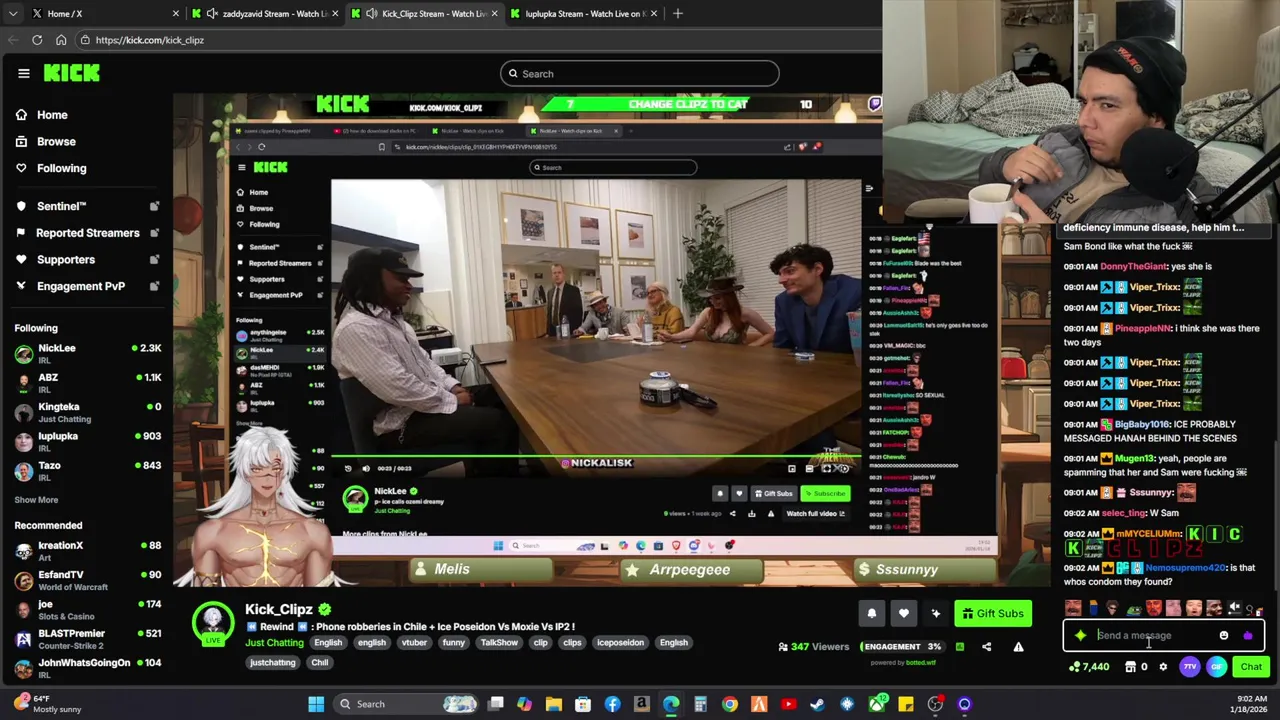The image size is (1280, 720).
Task: Open chat settings gear icon
Action: [x=1163, y=667]
